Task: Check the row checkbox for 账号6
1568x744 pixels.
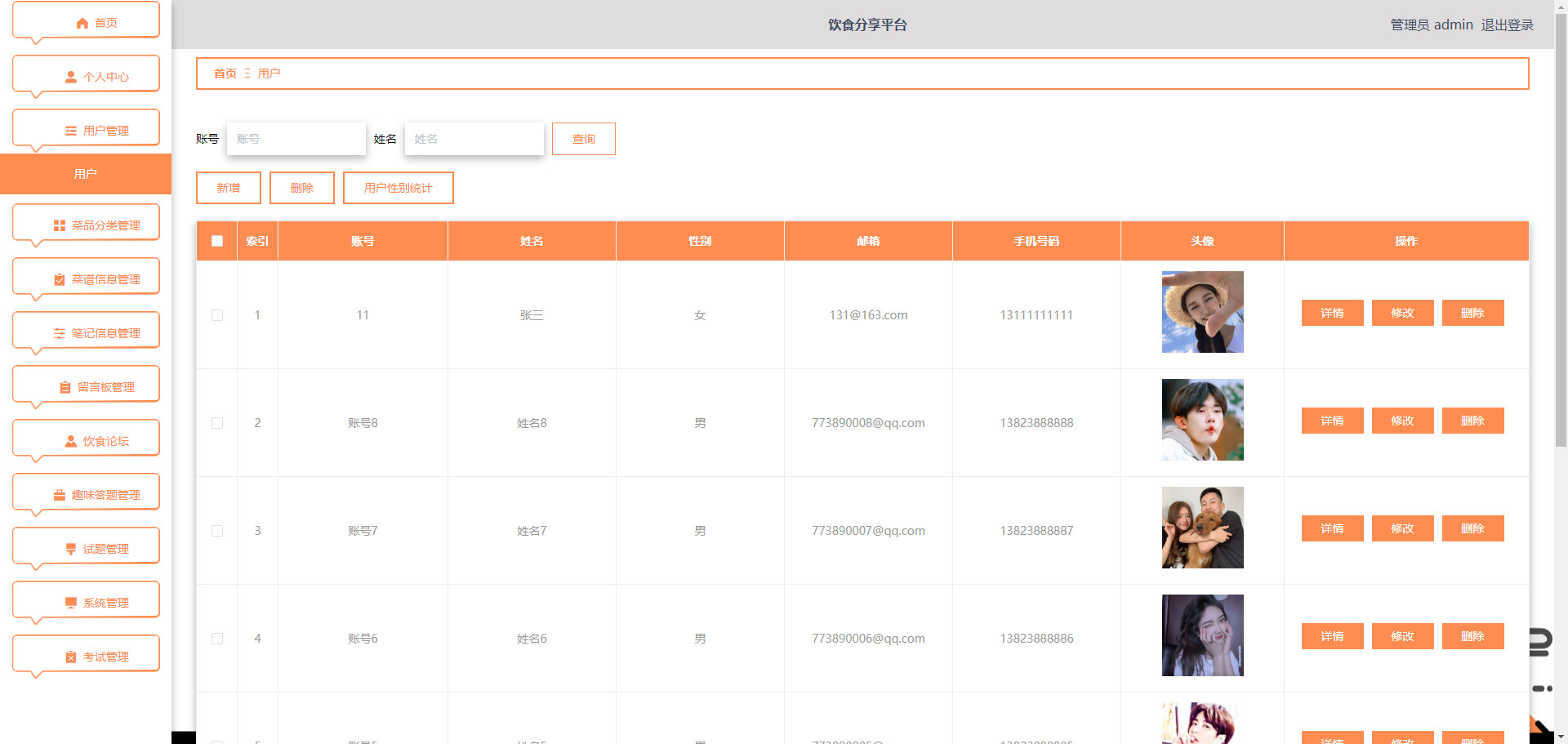Action: 217,639
